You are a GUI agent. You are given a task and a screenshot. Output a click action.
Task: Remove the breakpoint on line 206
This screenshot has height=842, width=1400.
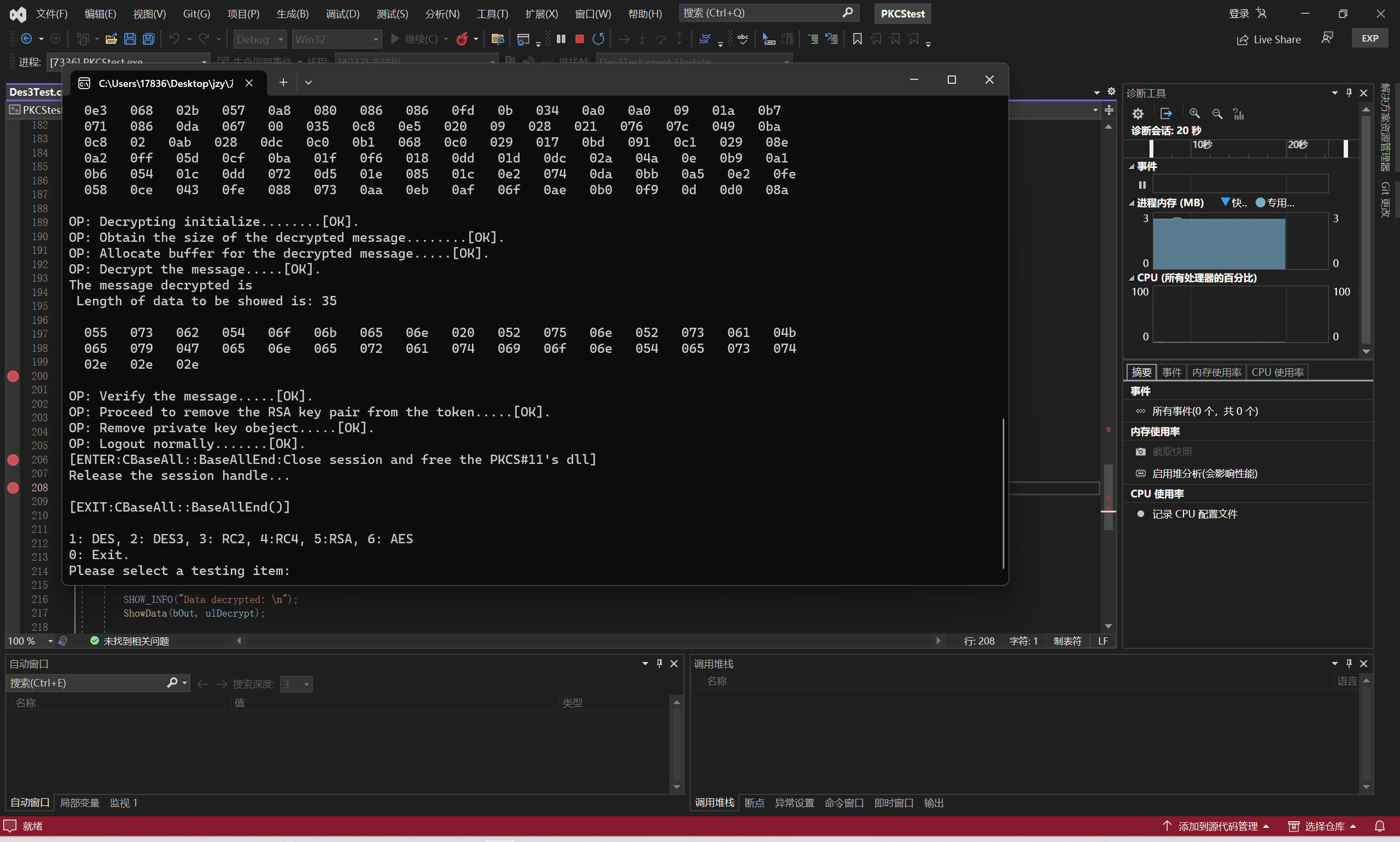tap(13, 460)
